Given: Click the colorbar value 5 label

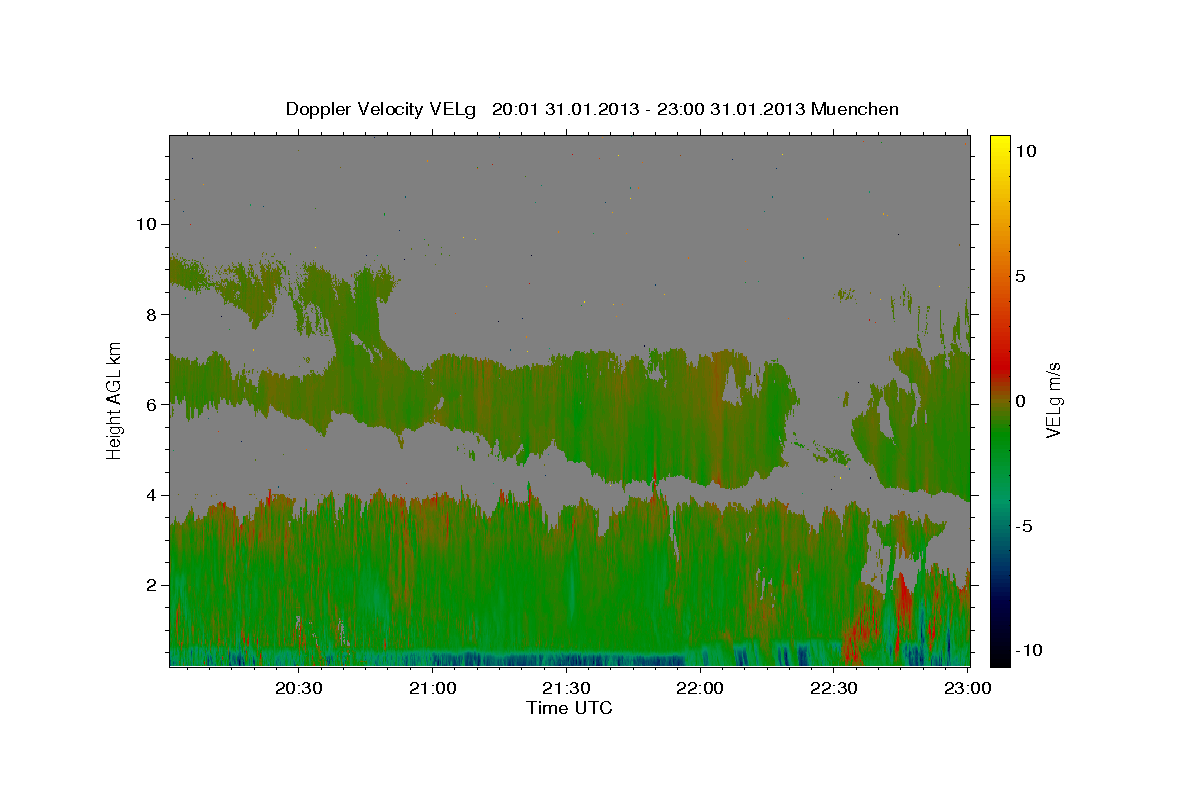Looking at the screenshot, I should [1021, 276].
